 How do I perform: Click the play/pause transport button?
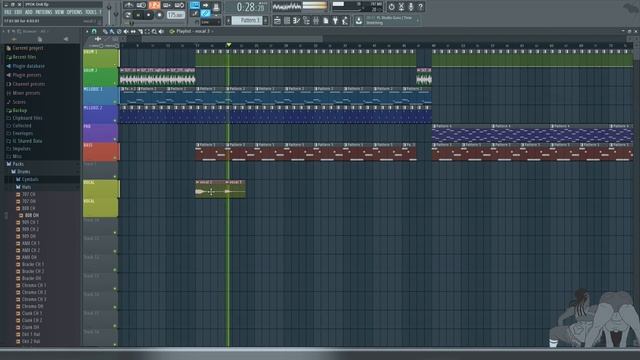(138, 15)
